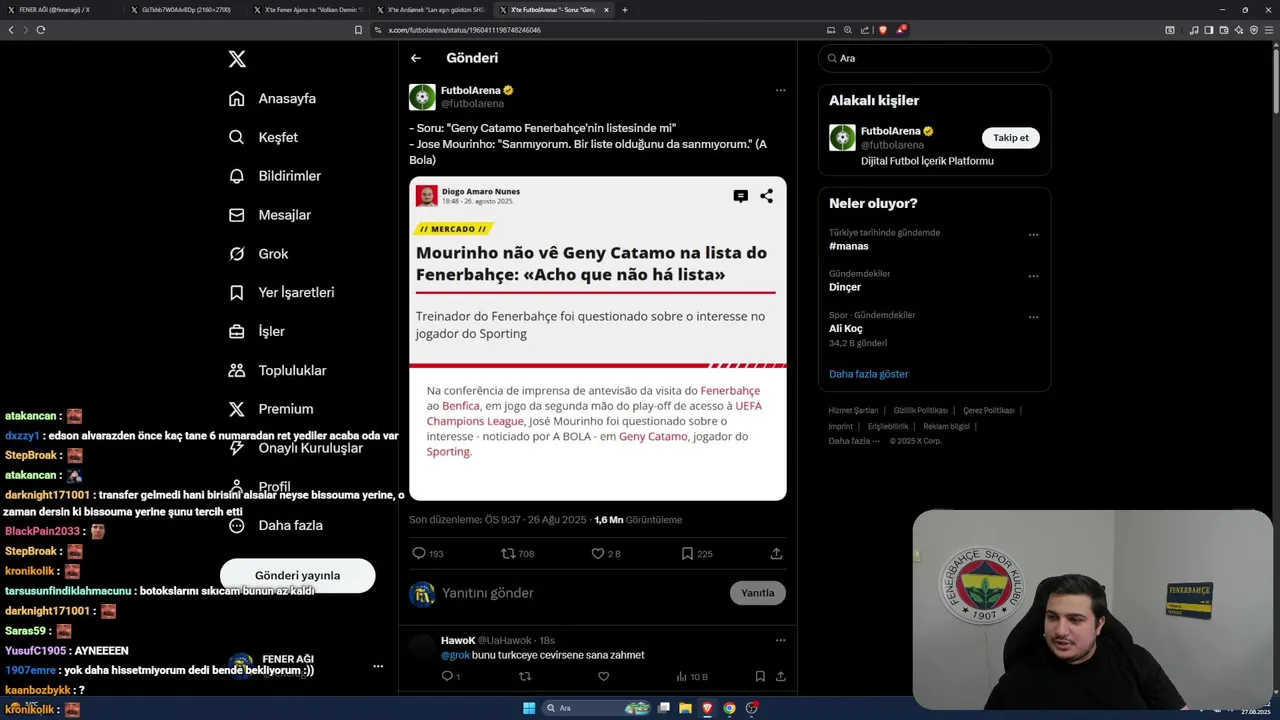Open Chrome from taskbar

[x=729, y=708]
